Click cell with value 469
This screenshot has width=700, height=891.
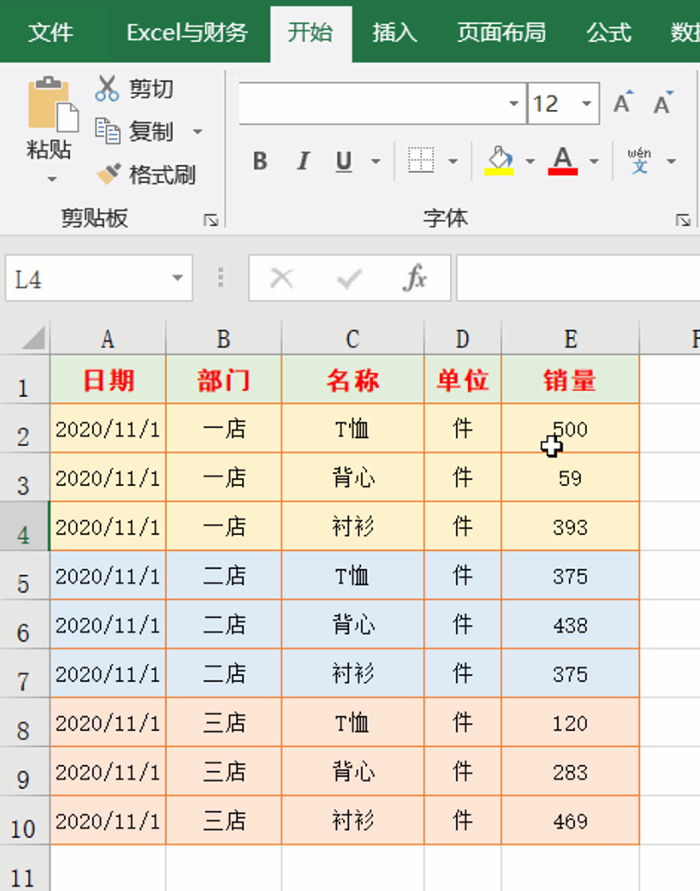coord(570,820)
